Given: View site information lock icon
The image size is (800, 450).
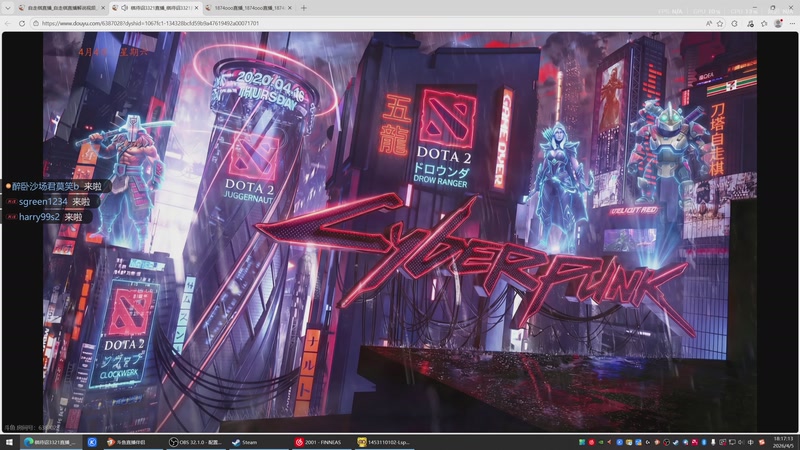Looking at the screenshot, I should click(x=36, y=23).
